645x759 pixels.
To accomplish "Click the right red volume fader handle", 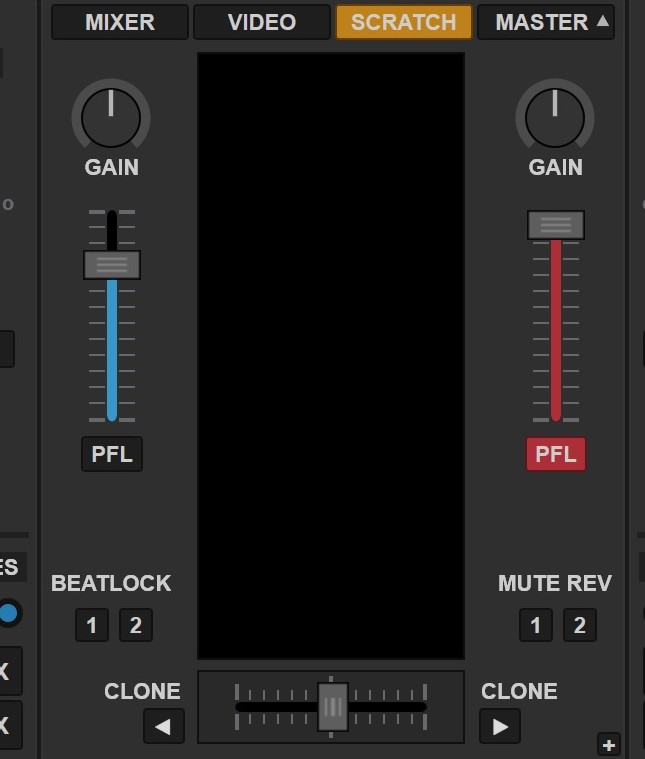I will [556, 225].
